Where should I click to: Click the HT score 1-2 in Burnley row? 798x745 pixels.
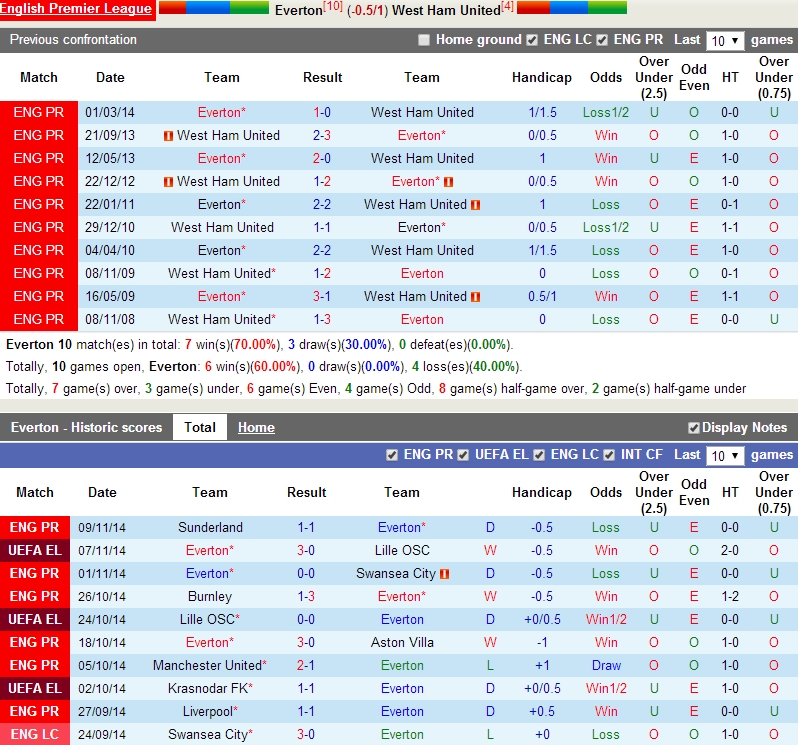[x=730, y=596]
